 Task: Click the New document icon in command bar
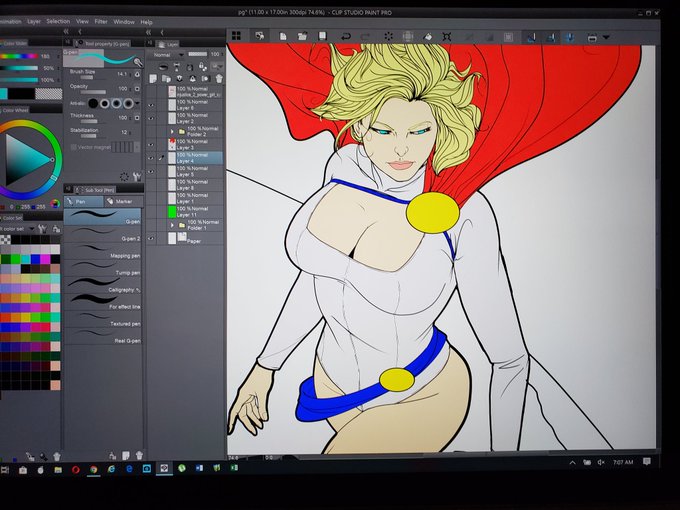coord(283,36)
